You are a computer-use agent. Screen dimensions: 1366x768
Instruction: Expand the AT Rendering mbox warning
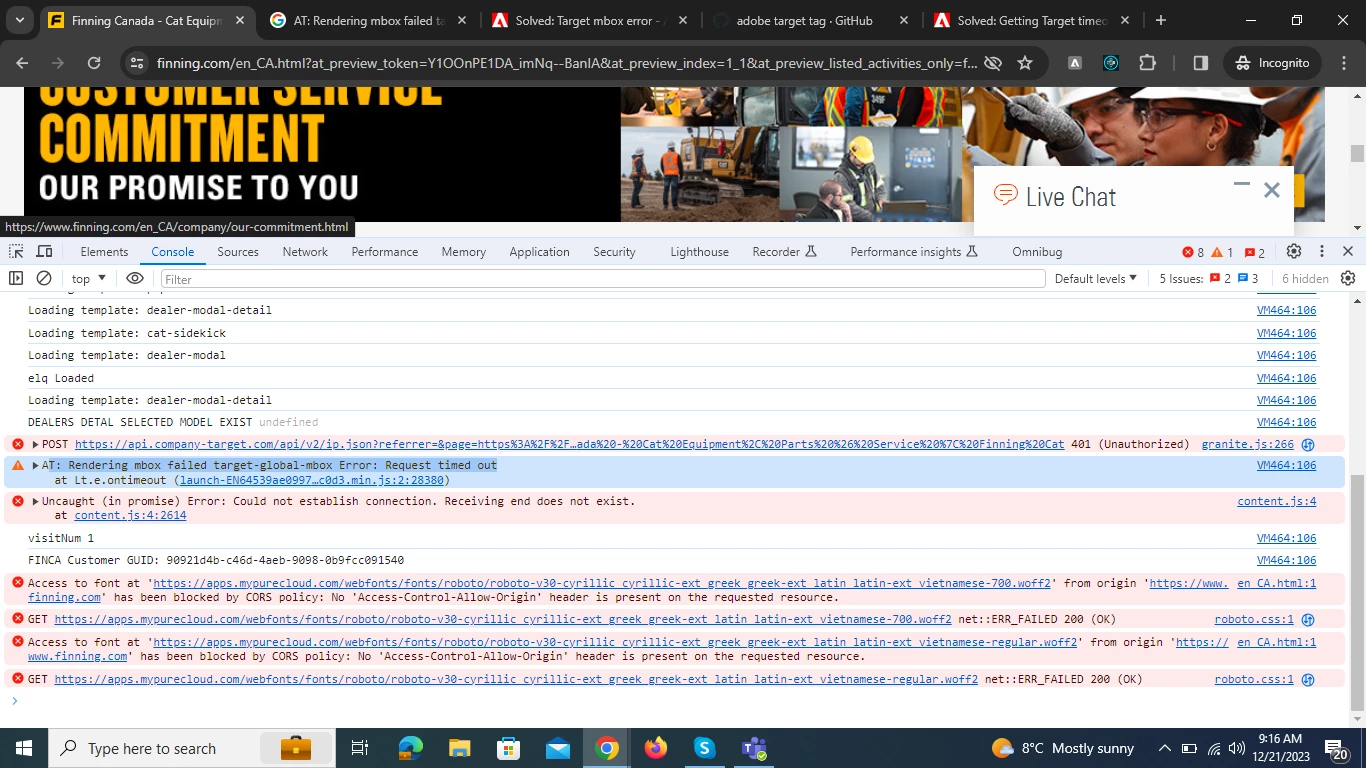(36, 465)
